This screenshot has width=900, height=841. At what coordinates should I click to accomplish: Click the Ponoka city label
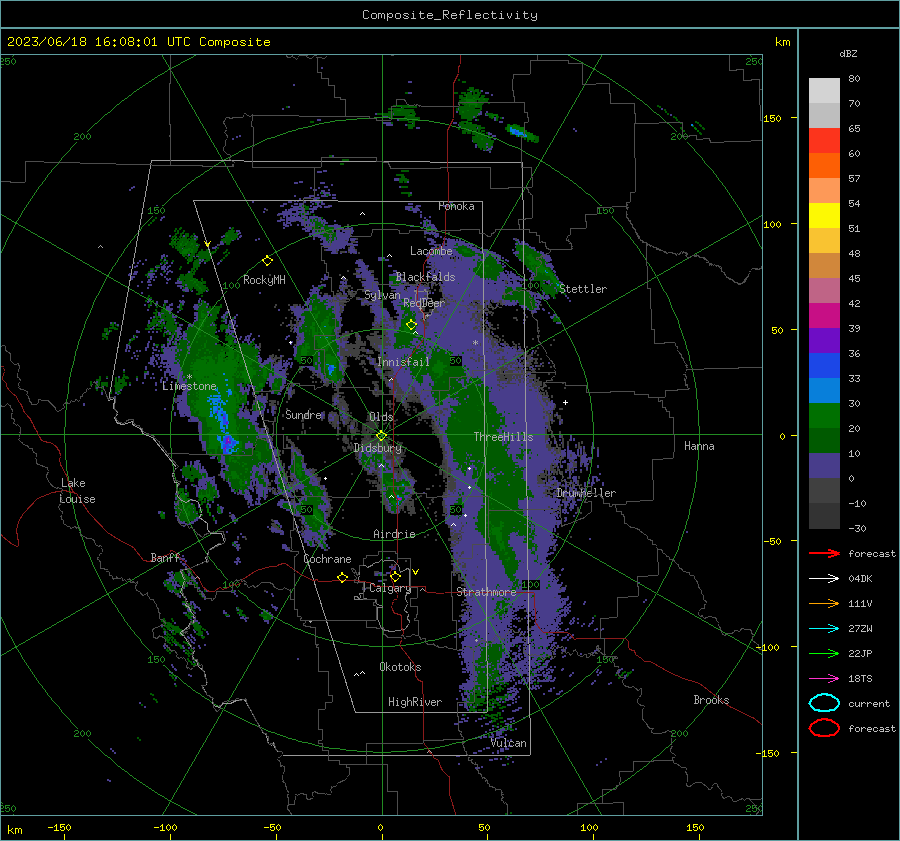tap(456, 206)
